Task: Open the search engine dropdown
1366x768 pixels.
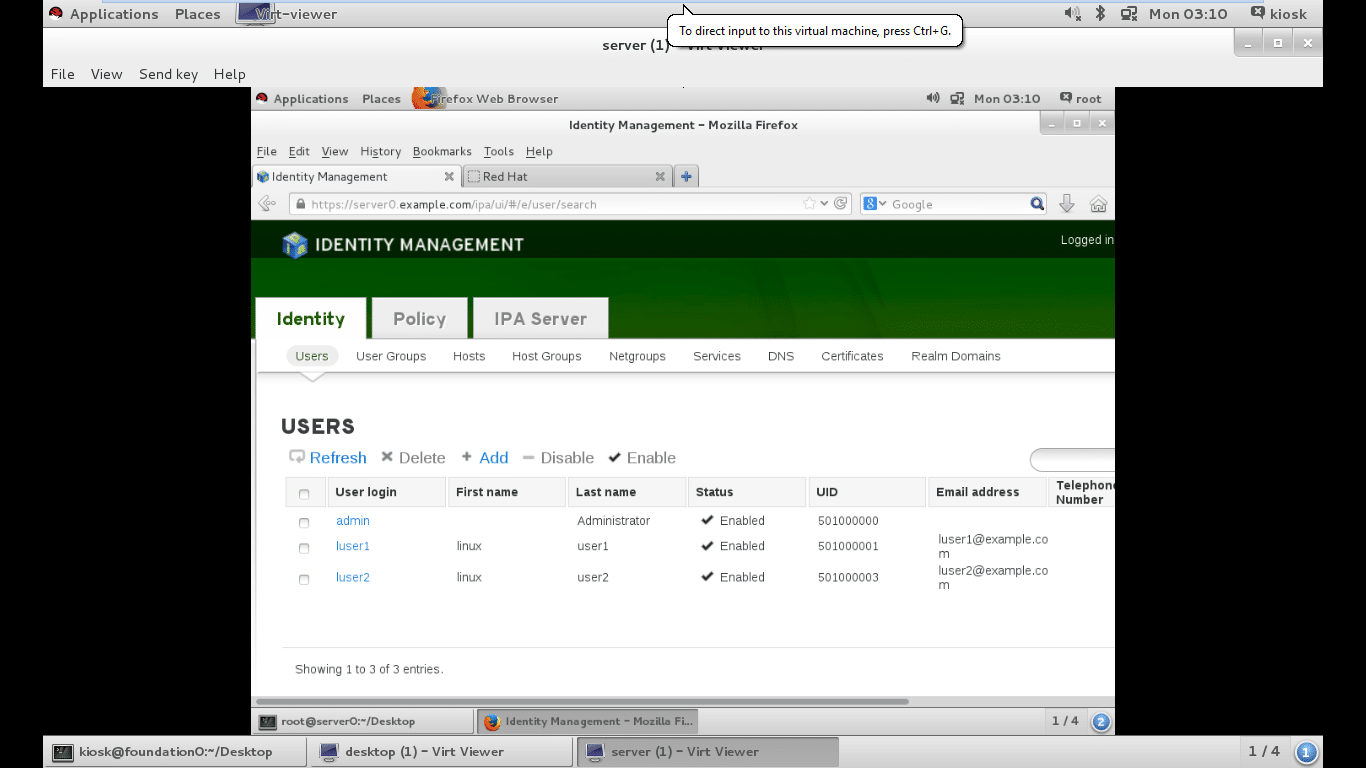Action: coord(874,204)
